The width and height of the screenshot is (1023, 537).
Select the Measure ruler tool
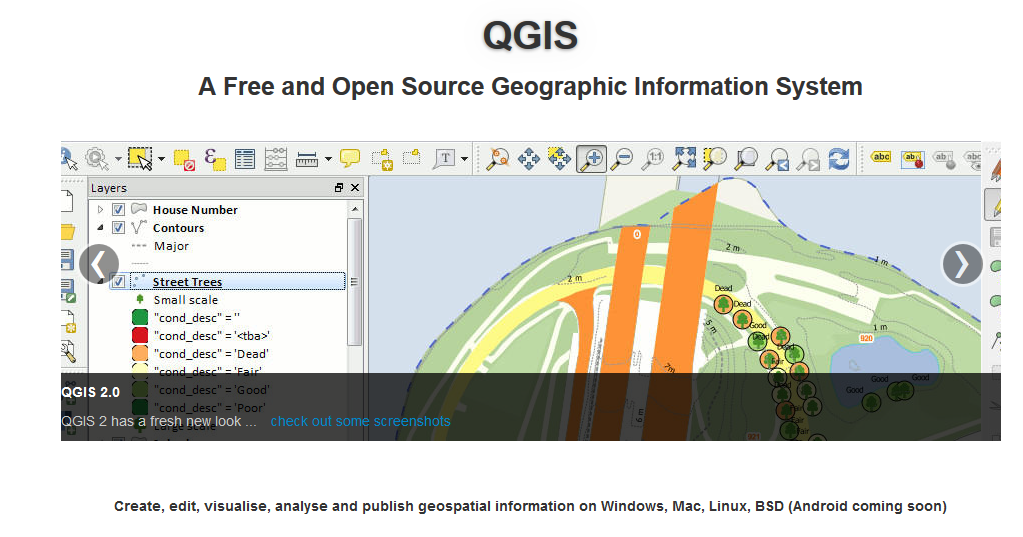(307, 159)
